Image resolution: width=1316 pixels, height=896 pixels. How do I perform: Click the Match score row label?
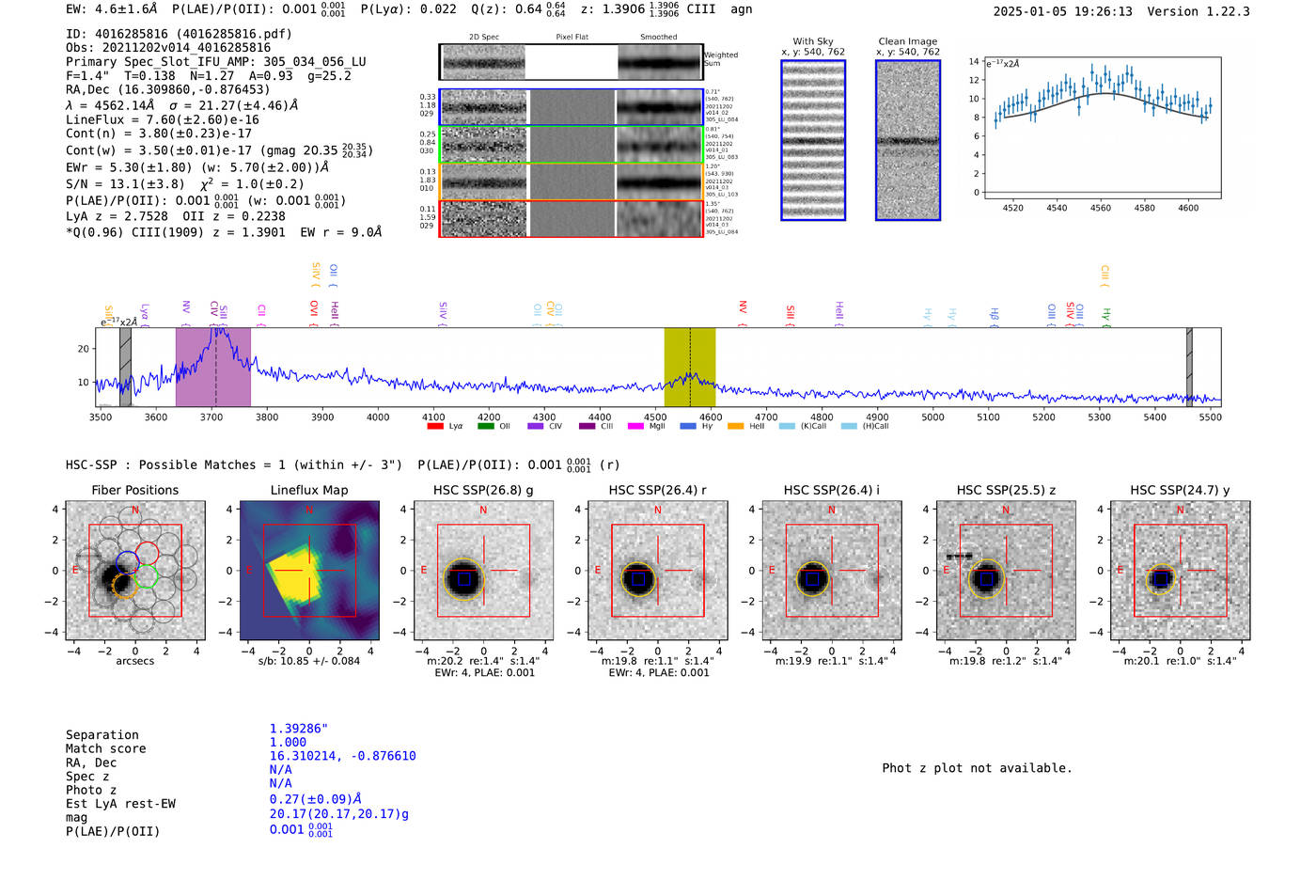pyautogui.click(x=106, y=749)
